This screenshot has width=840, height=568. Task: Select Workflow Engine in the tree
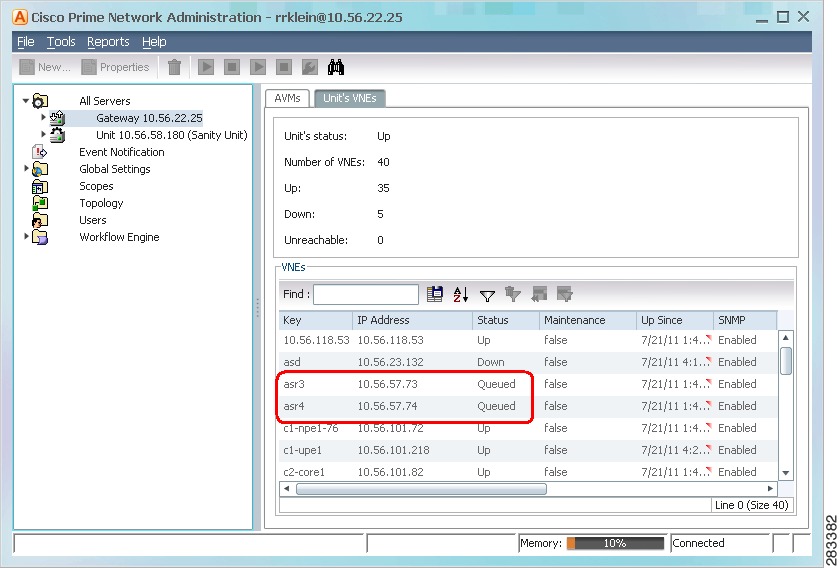[119, 237]
